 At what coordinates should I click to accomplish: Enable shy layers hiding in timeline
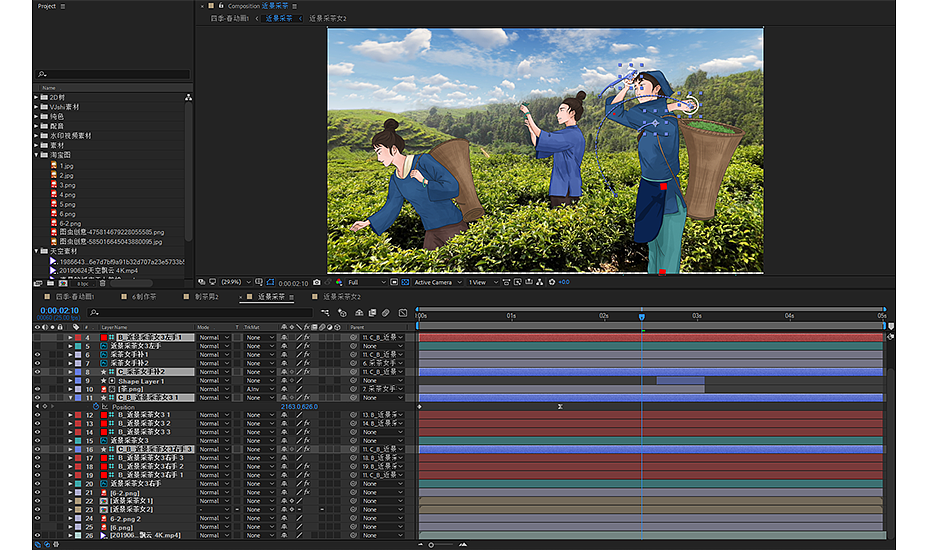pos(359,313)
